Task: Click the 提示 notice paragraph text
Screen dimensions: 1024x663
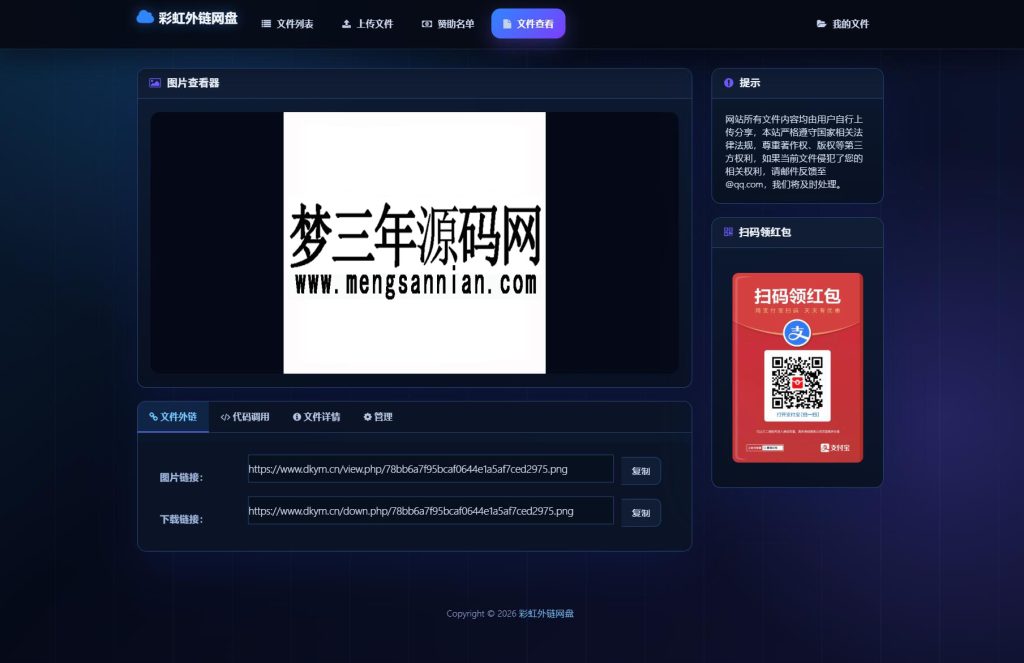Action: point(794,152)
